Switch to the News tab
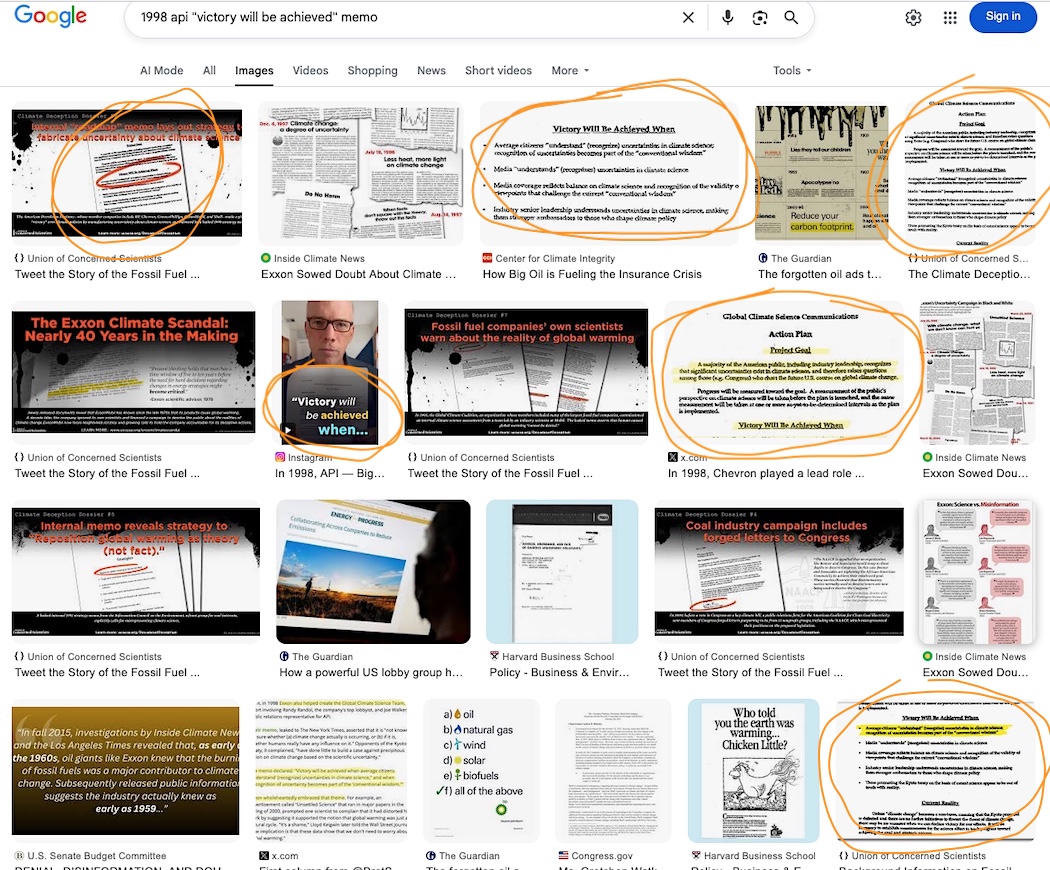Viewport: 1050px width, 870px height. tap(431, 71)
